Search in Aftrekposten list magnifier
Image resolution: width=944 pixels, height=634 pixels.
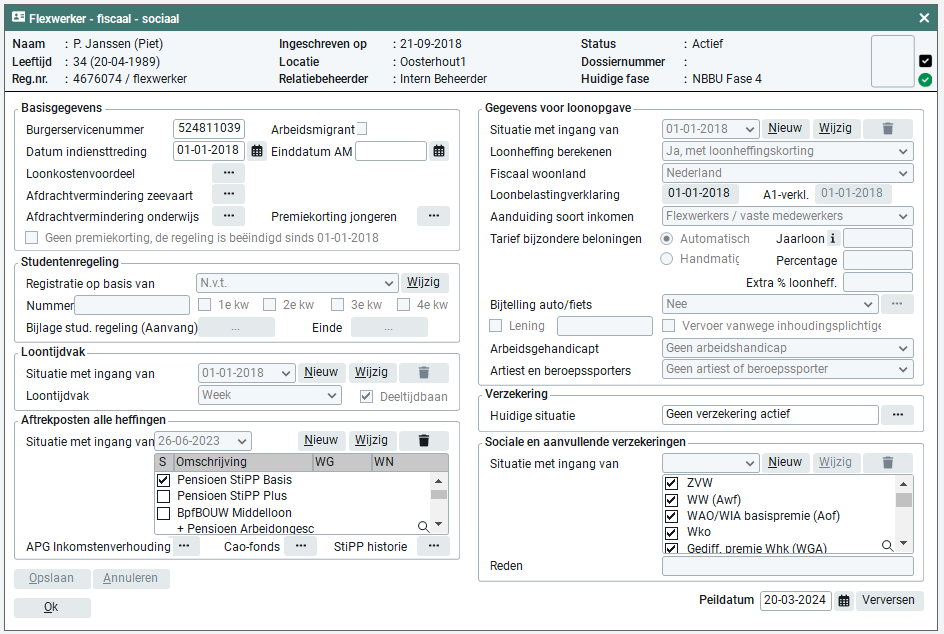tap(424, 527)
